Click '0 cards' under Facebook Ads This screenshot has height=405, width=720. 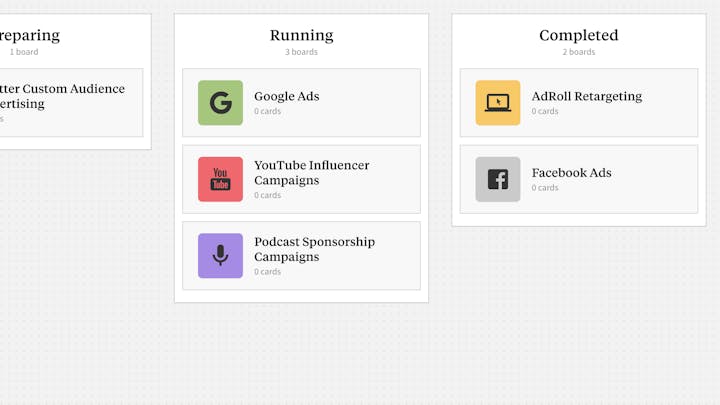pos(545,188)
